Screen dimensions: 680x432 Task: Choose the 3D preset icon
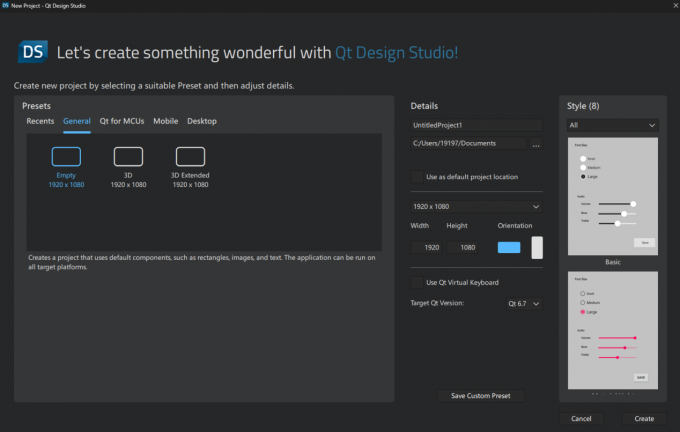(x=128, y=156)
